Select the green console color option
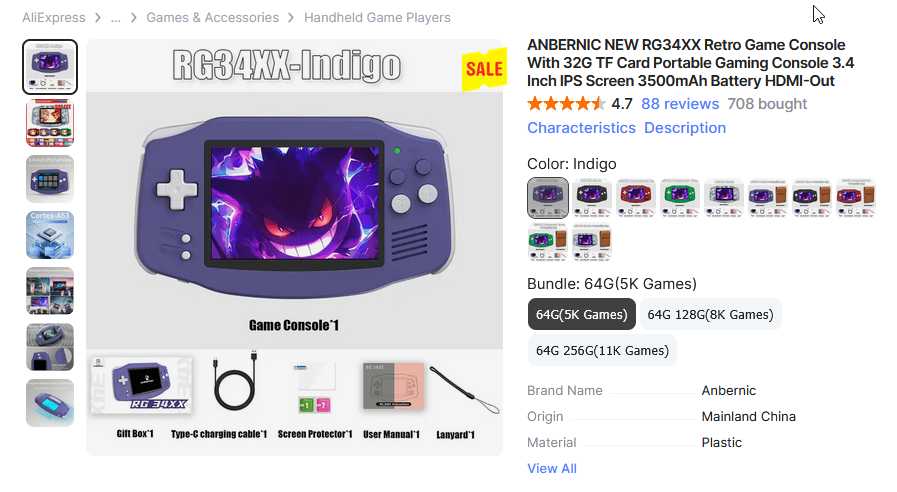 click(x=680, y=197)
